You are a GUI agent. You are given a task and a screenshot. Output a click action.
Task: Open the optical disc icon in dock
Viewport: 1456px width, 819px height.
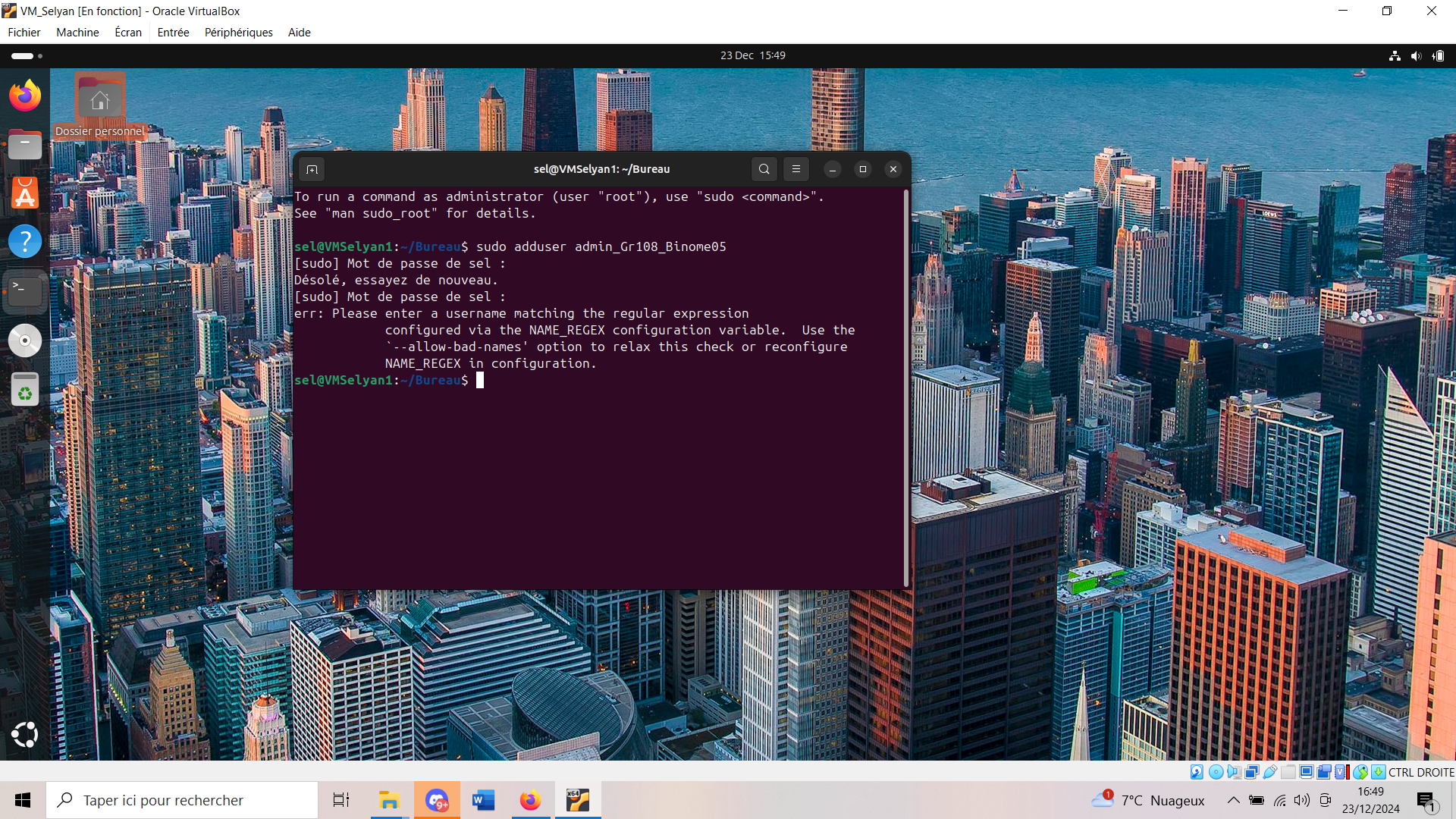(x=25, y=340)
